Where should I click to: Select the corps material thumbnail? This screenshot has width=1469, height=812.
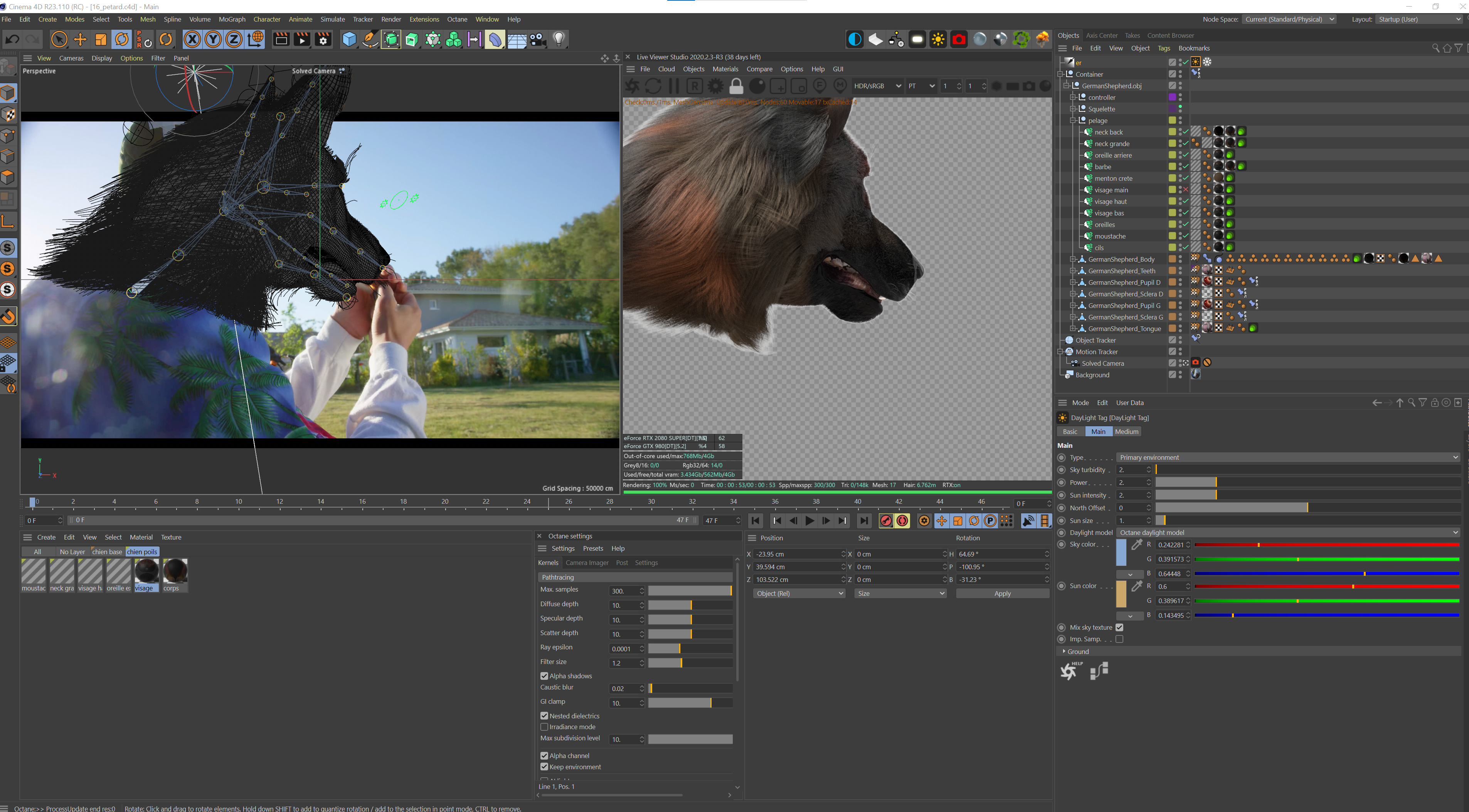coord(175,571)
